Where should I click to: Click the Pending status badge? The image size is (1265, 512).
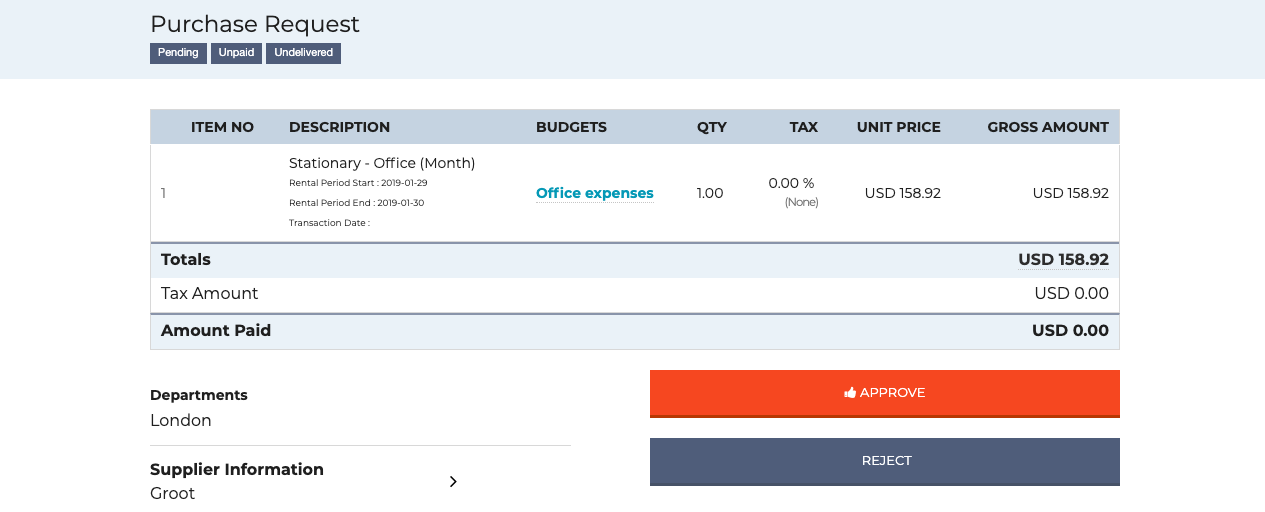click(x=178, y=53)
